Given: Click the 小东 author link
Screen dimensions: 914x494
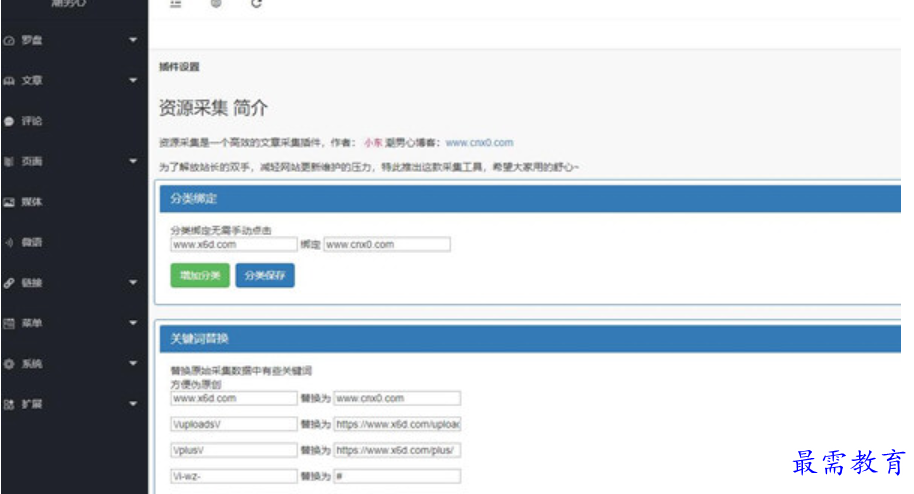Looking at the screenshot, I should 374,143.
